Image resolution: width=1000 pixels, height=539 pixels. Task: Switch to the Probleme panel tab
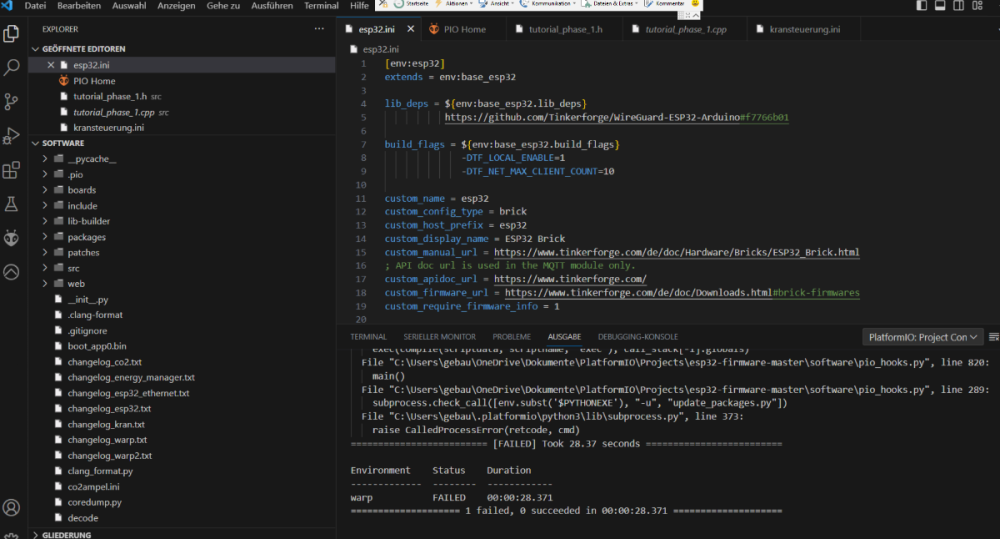511,337
